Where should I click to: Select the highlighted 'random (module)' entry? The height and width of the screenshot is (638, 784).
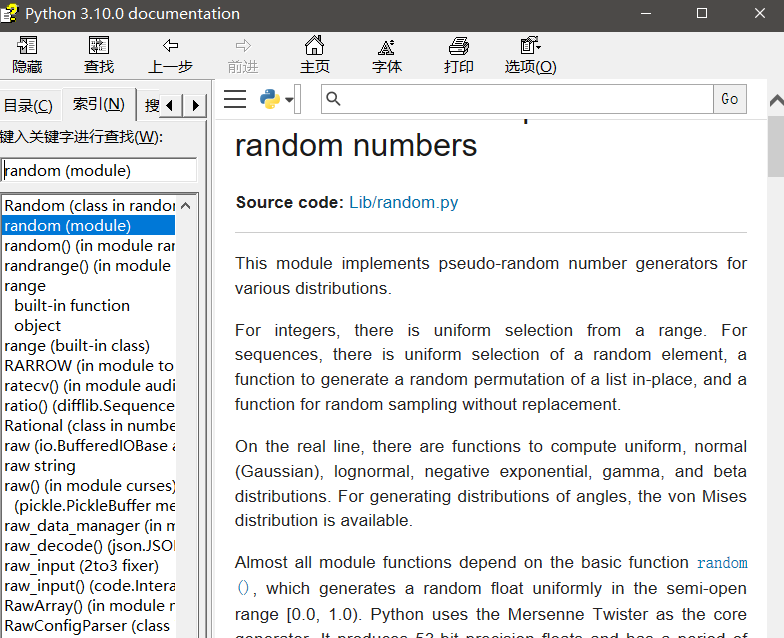(90, 226)
